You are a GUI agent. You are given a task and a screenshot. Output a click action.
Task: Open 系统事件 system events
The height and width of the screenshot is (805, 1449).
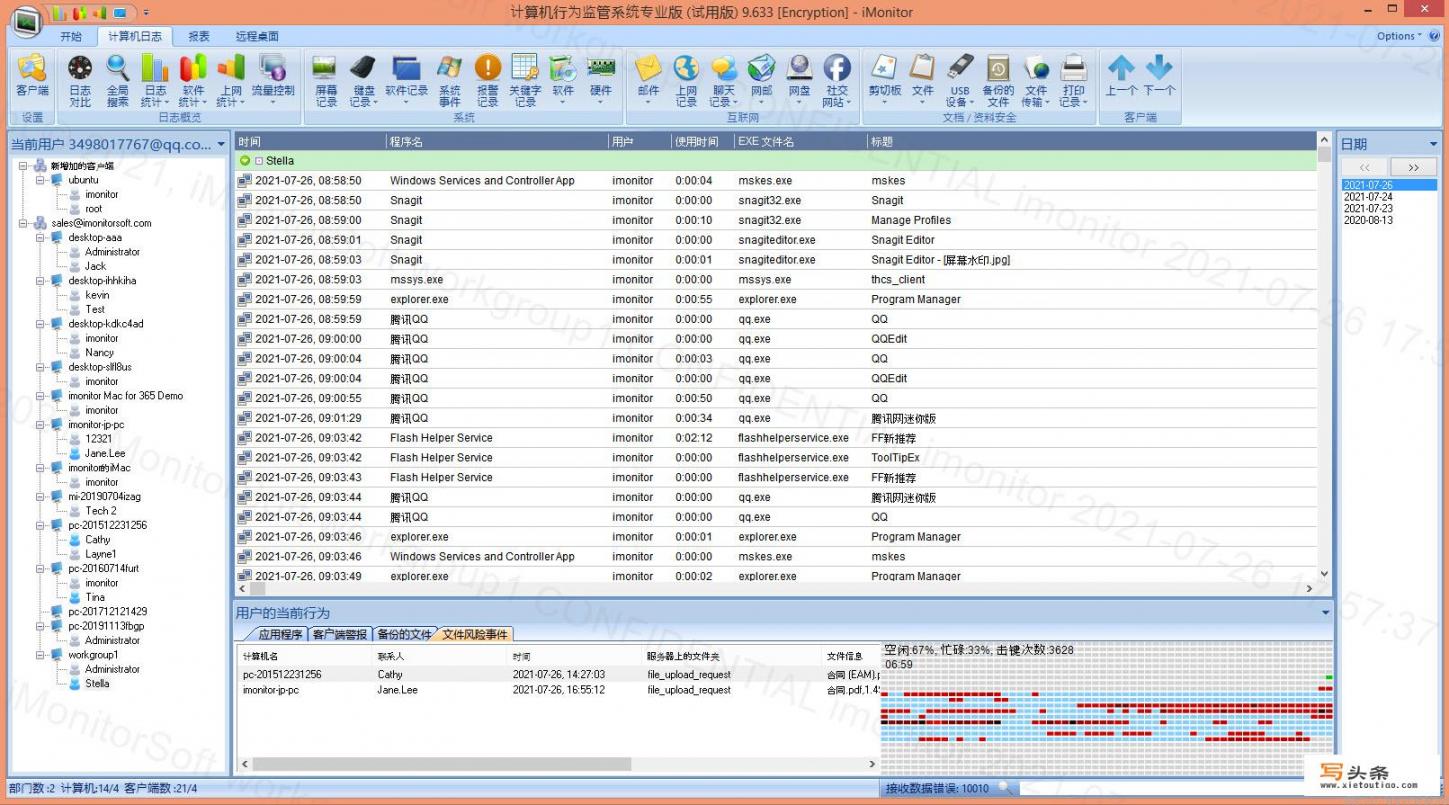coord(450,79)
